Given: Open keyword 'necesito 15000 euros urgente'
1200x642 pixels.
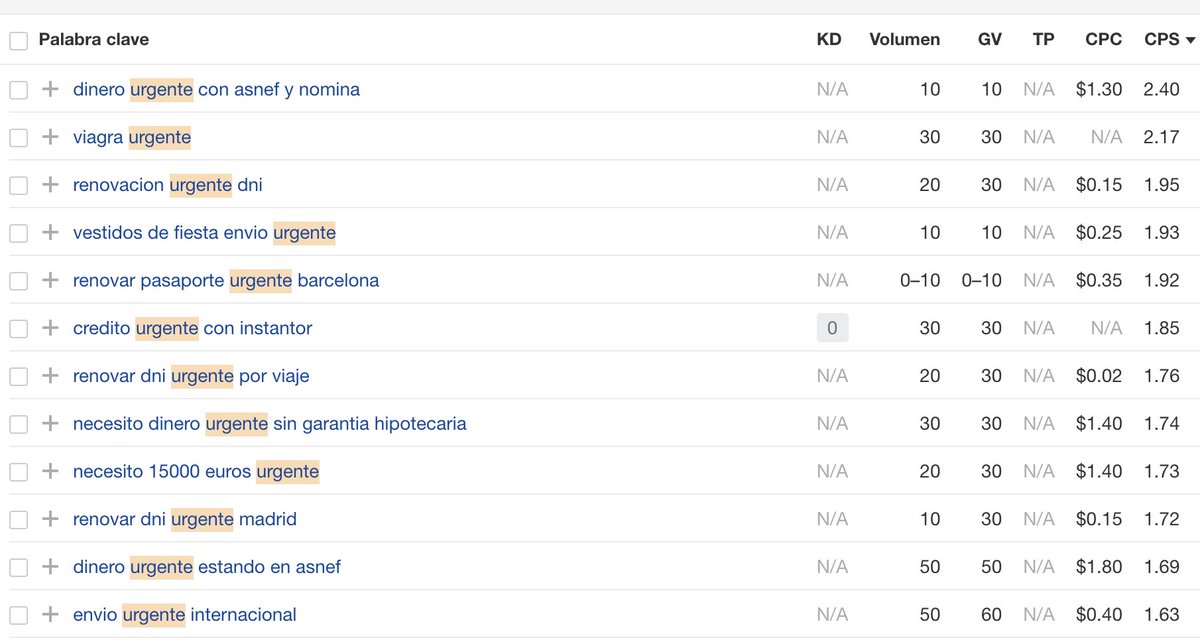Looking at the screenshot, I should pyautogui.click(x=196, y=472).
